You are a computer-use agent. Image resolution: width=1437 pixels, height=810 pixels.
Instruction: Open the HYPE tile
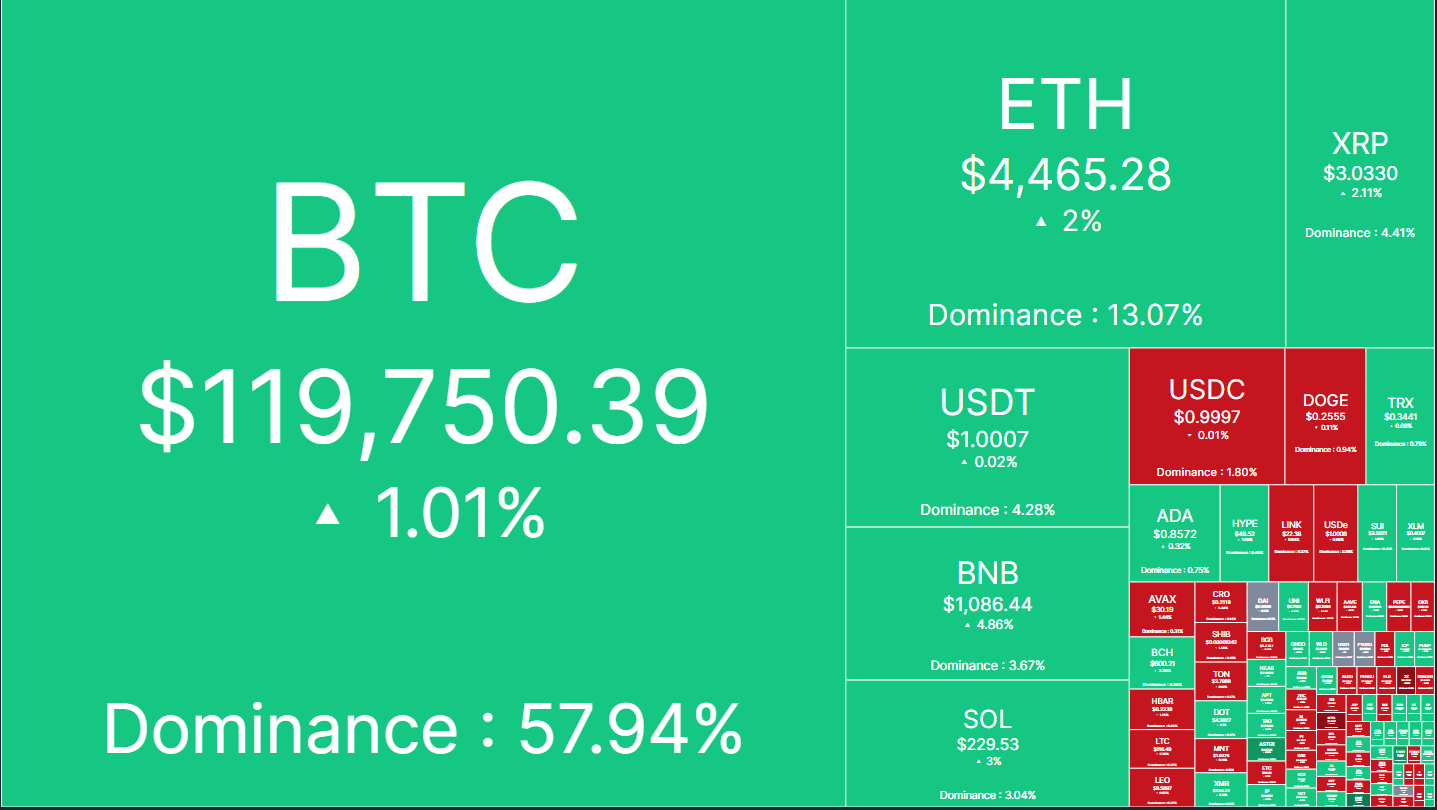coord(1244,533)
